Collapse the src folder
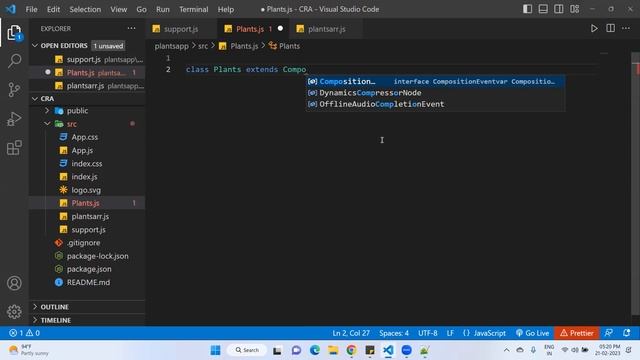This screenshot has width=640, height=360. 87,124
